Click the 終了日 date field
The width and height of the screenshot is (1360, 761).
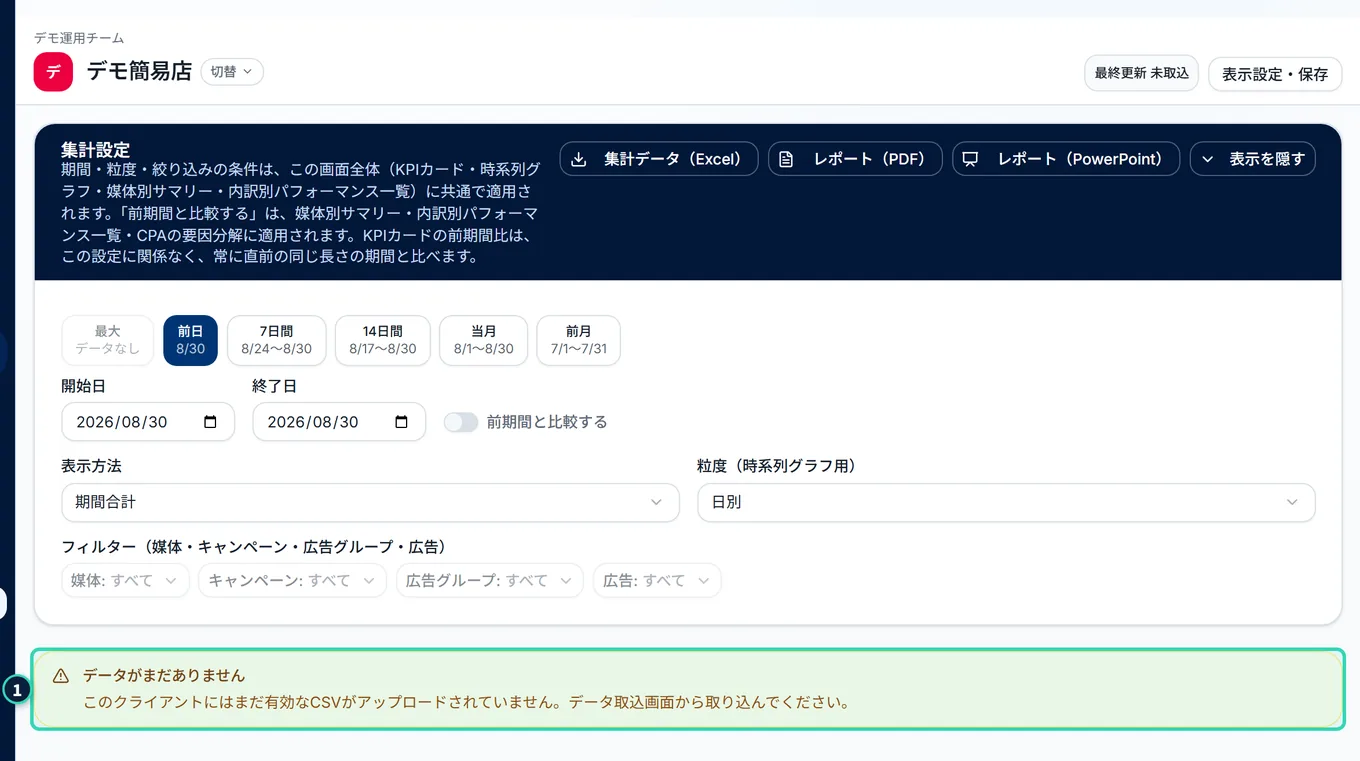(339, 422)
